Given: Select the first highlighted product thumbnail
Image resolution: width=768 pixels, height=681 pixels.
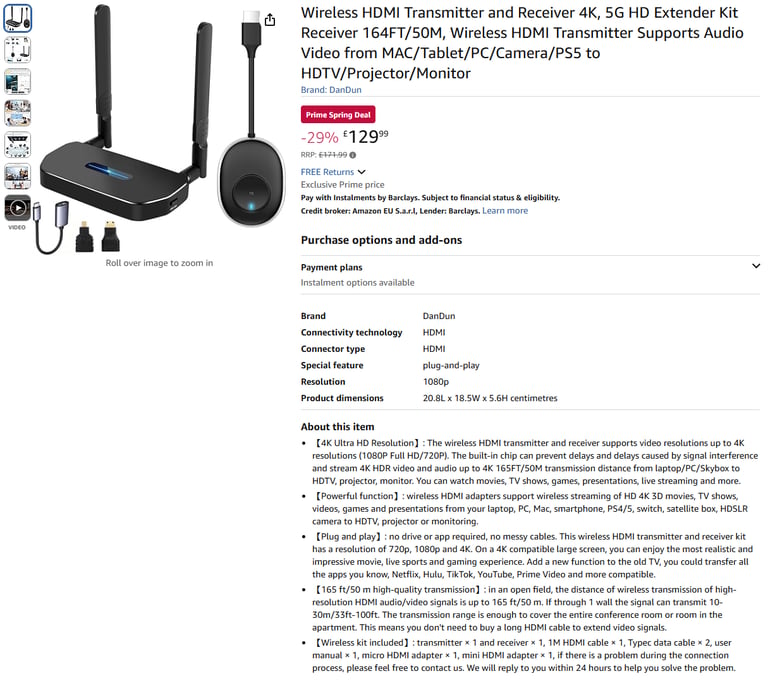Looking at the screenshot, I should (18, 18).
